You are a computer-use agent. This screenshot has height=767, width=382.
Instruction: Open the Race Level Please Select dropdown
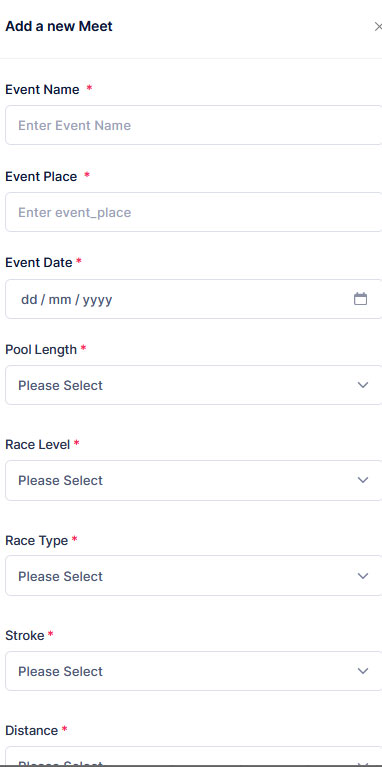click(x=194, y=480)
